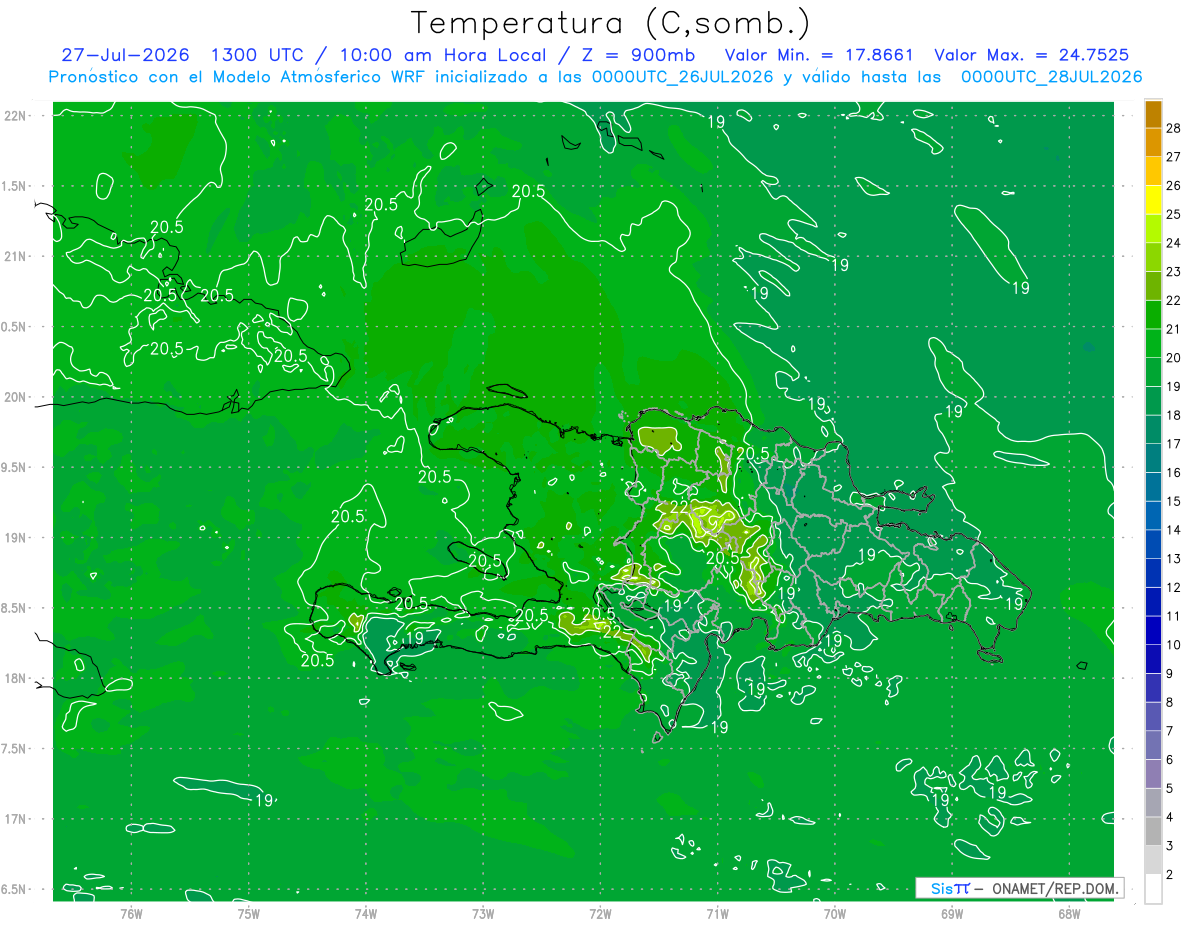1200x927 pixels.
Task: Click the '71W' longitude axis label
Action: pos(717,914)
